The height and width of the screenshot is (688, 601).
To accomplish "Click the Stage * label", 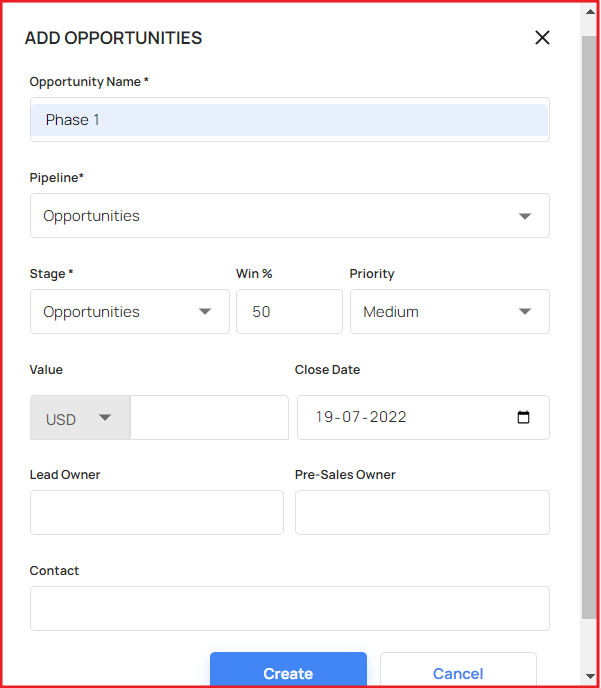I will (x=51, y=274).
